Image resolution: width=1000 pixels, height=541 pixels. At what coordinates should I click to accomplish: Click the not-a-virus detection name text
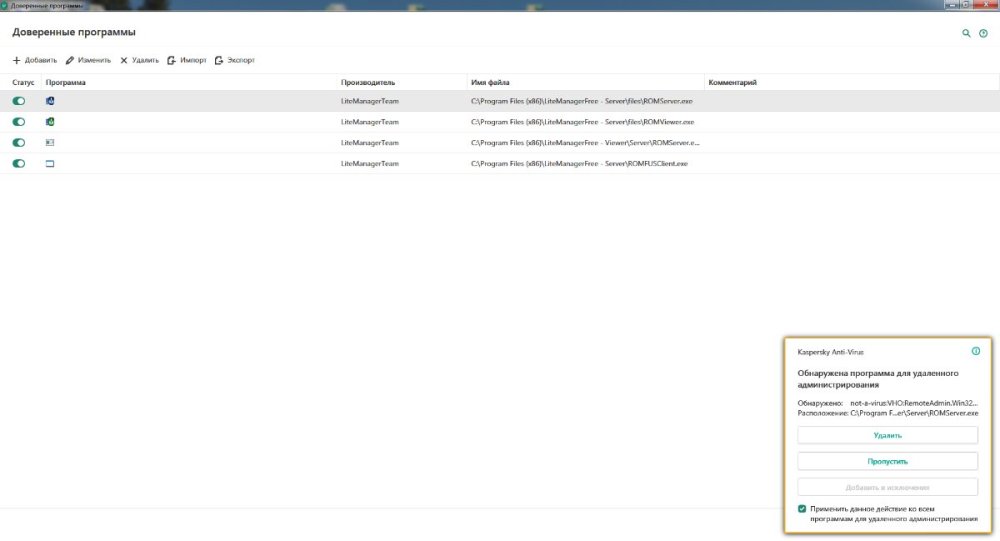point(913,403)
